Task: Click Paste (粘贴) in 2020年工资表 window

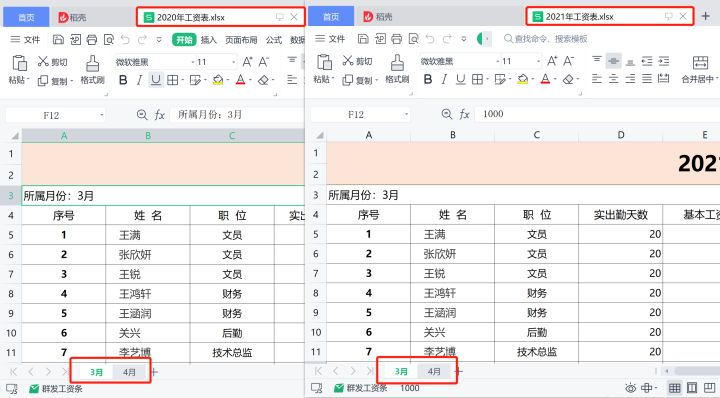Action: (x=19, y=70)
